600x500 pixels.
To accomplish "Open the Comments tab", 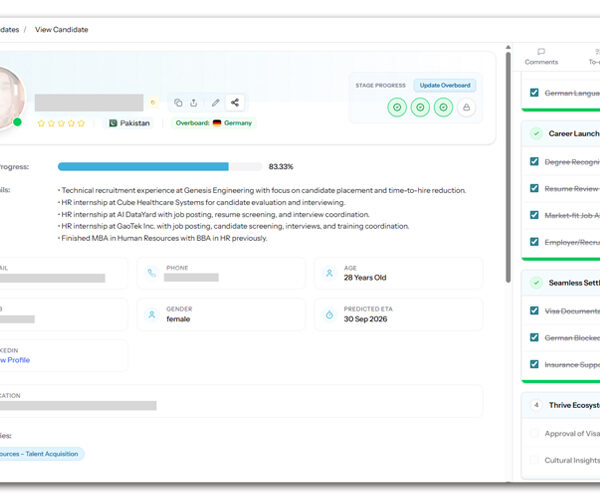I will pos(541,57).
